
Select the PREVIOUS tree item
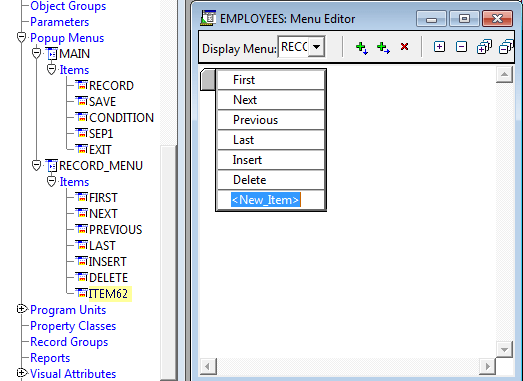(x=115, y=230)
